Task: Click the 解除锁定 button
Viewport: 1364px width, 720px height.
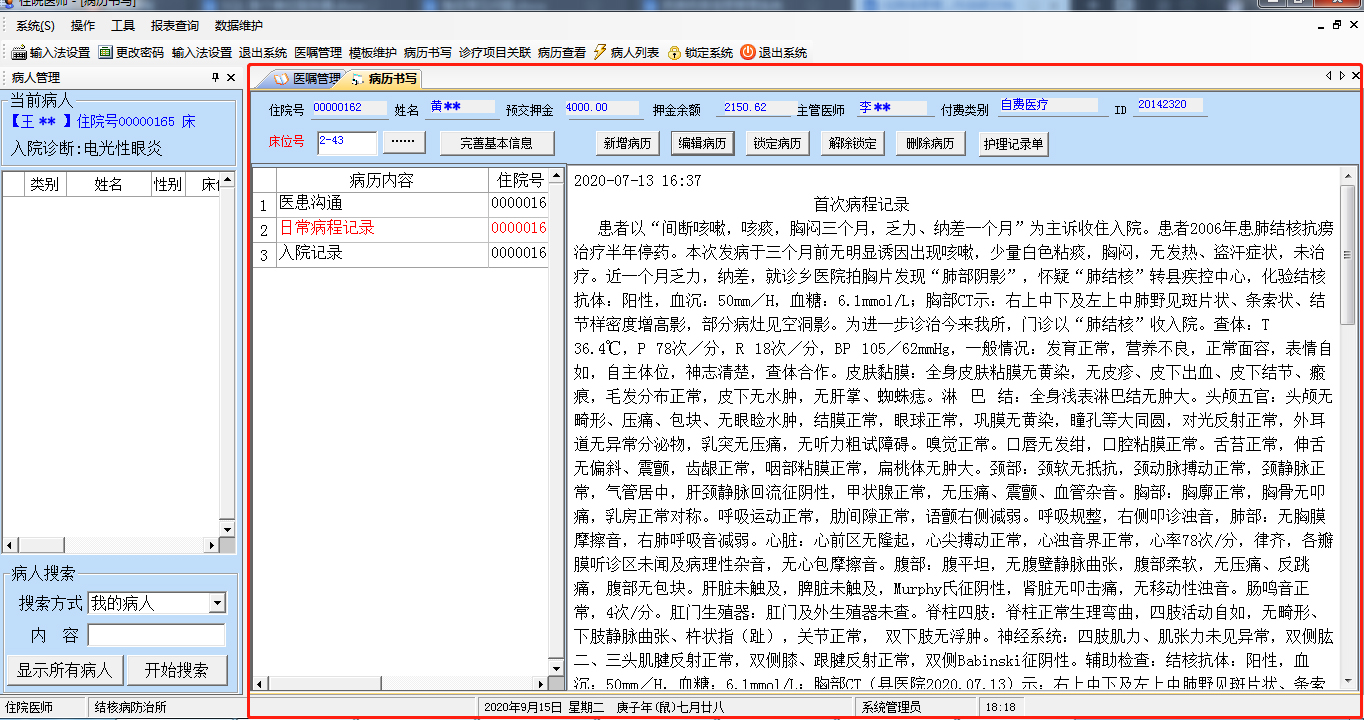Action: tap(853, 143)
